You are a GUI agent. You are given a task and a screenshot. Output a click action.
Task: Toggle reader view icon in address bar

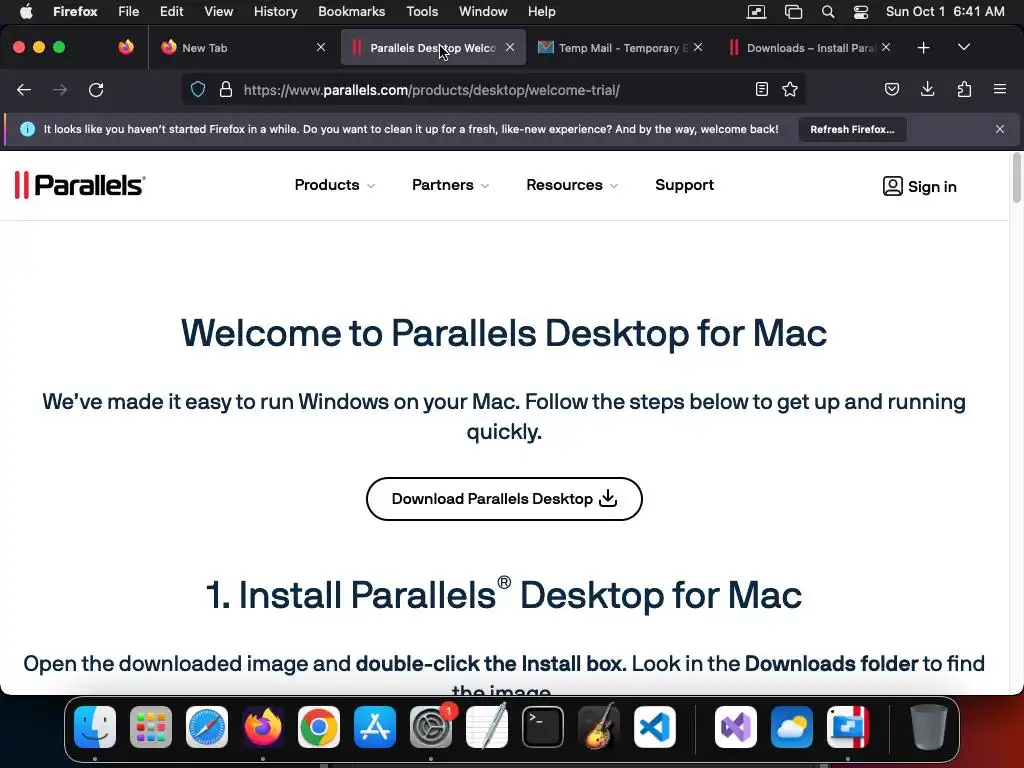pos(761,89)
